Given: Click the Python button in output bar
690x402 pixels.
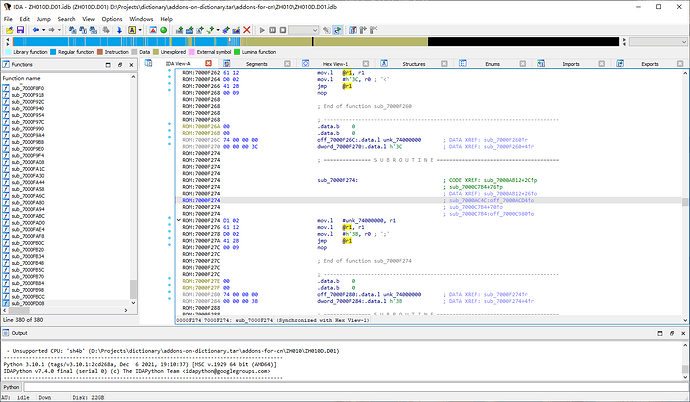Looking at the screenshot, I should pos(11,385).
